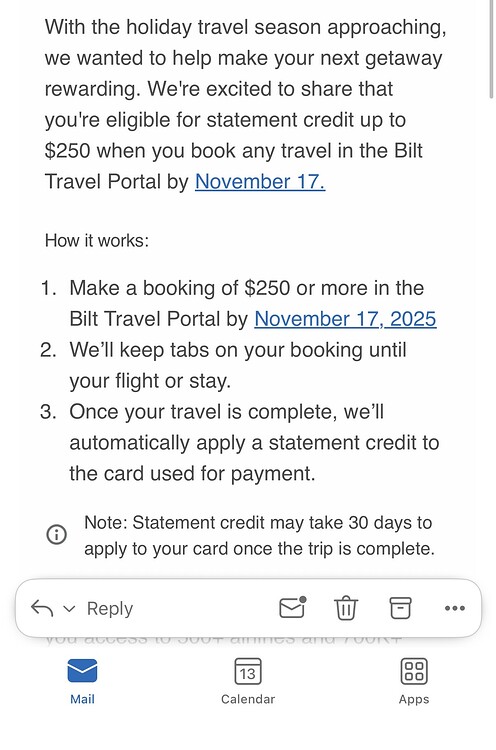The image size is (496, 750).
Task: Open more actions three-dot menu
Action: tap(454, 608)
